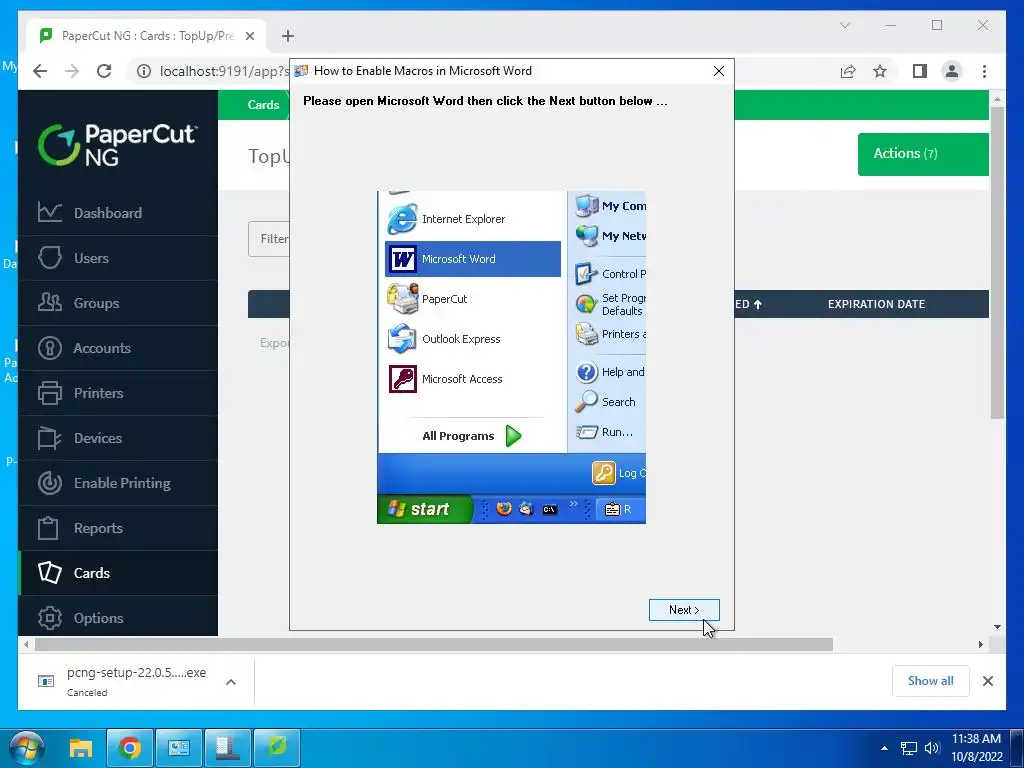The height and width of the screenshot is (768, 1024).
Task: Dismiss the downloads bar
Action: [x=988, y=681]
